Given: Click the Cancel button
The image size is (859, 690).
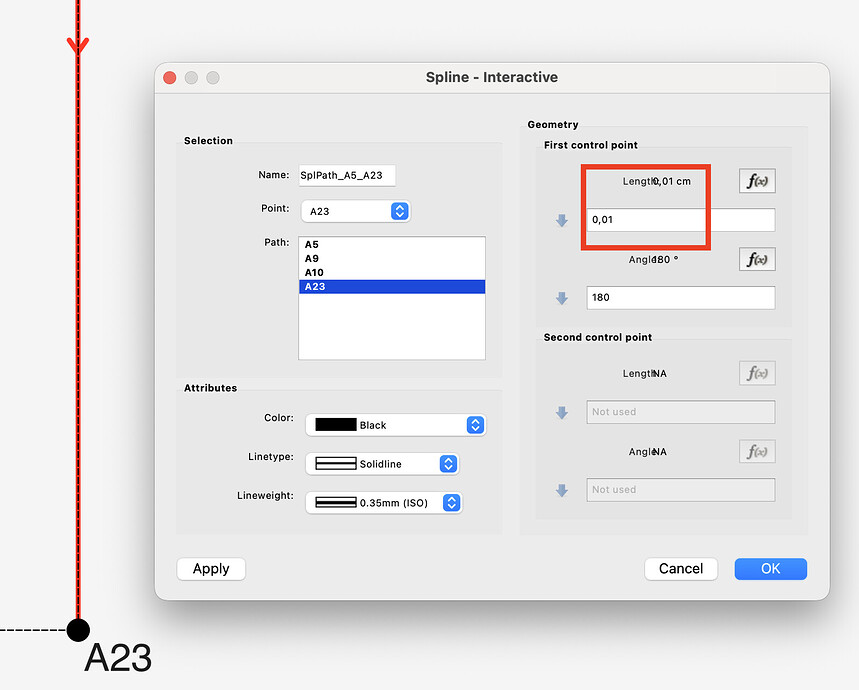Looking at the screenshot, I should [x=681, y=569].
